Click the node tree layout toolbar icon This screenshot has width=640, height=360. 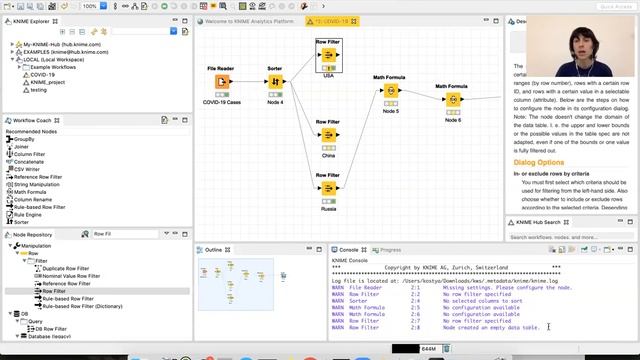point(135,6)
